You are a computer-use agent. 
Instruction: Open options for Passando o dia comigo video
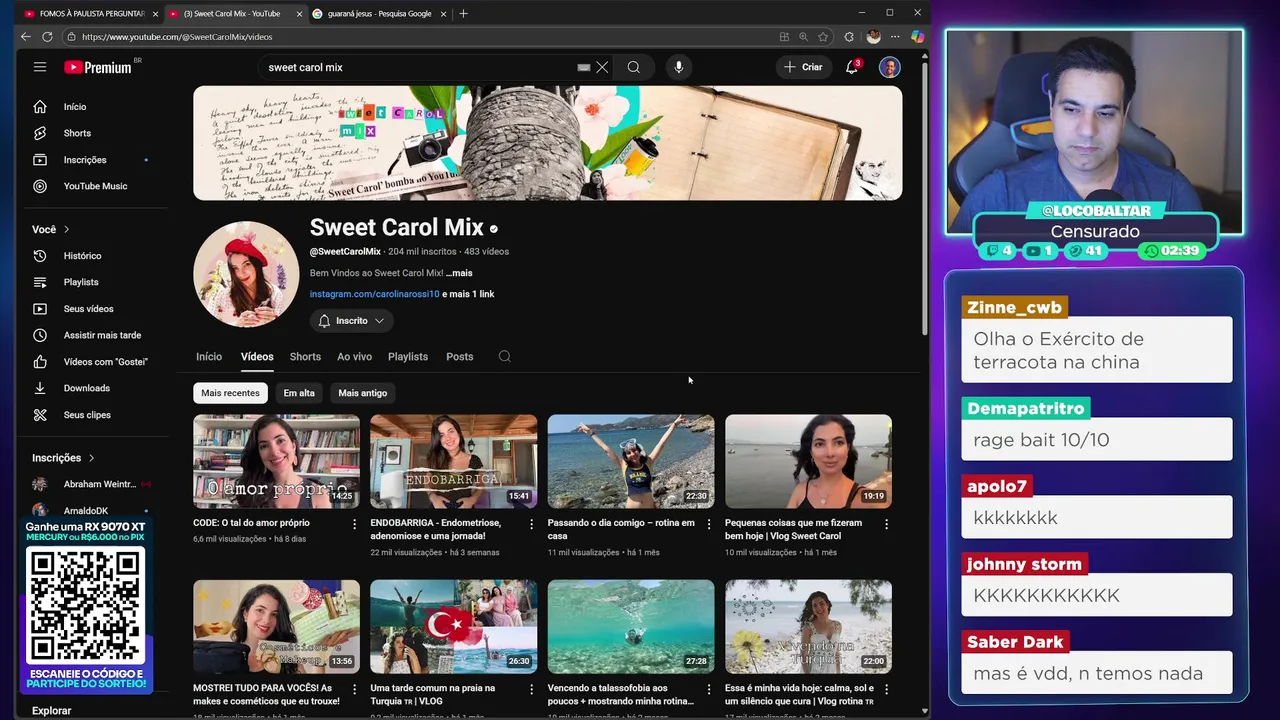[709, 523]
